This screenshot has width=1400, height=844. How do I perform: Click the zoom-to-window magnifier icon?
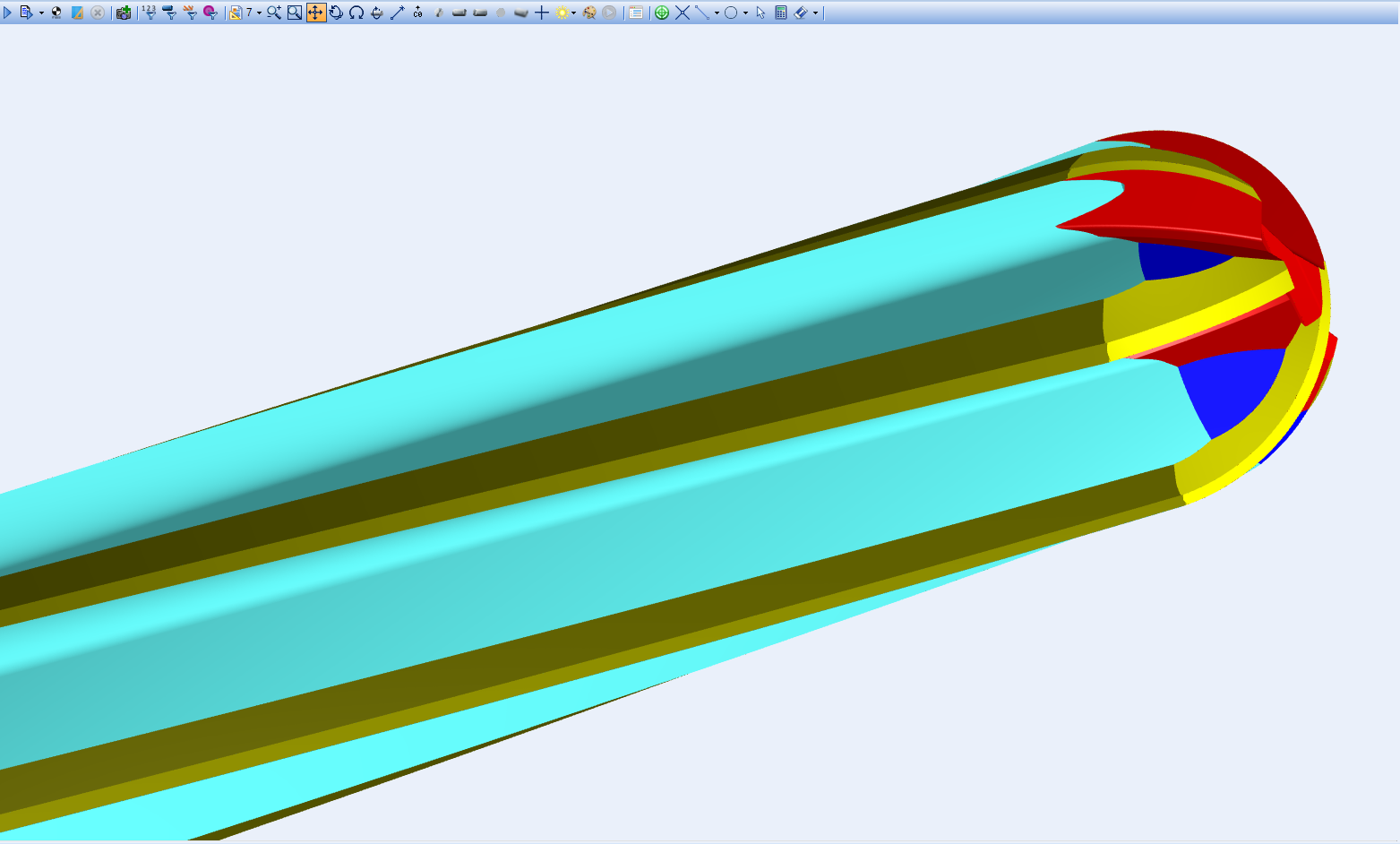click(x=295, y=13)
